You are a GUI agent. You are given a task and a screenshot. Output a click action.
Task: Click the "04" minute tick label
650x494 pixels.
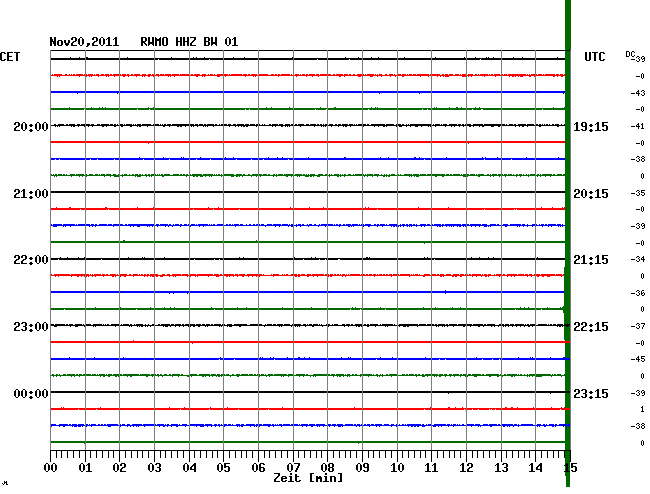click(189, 468)
